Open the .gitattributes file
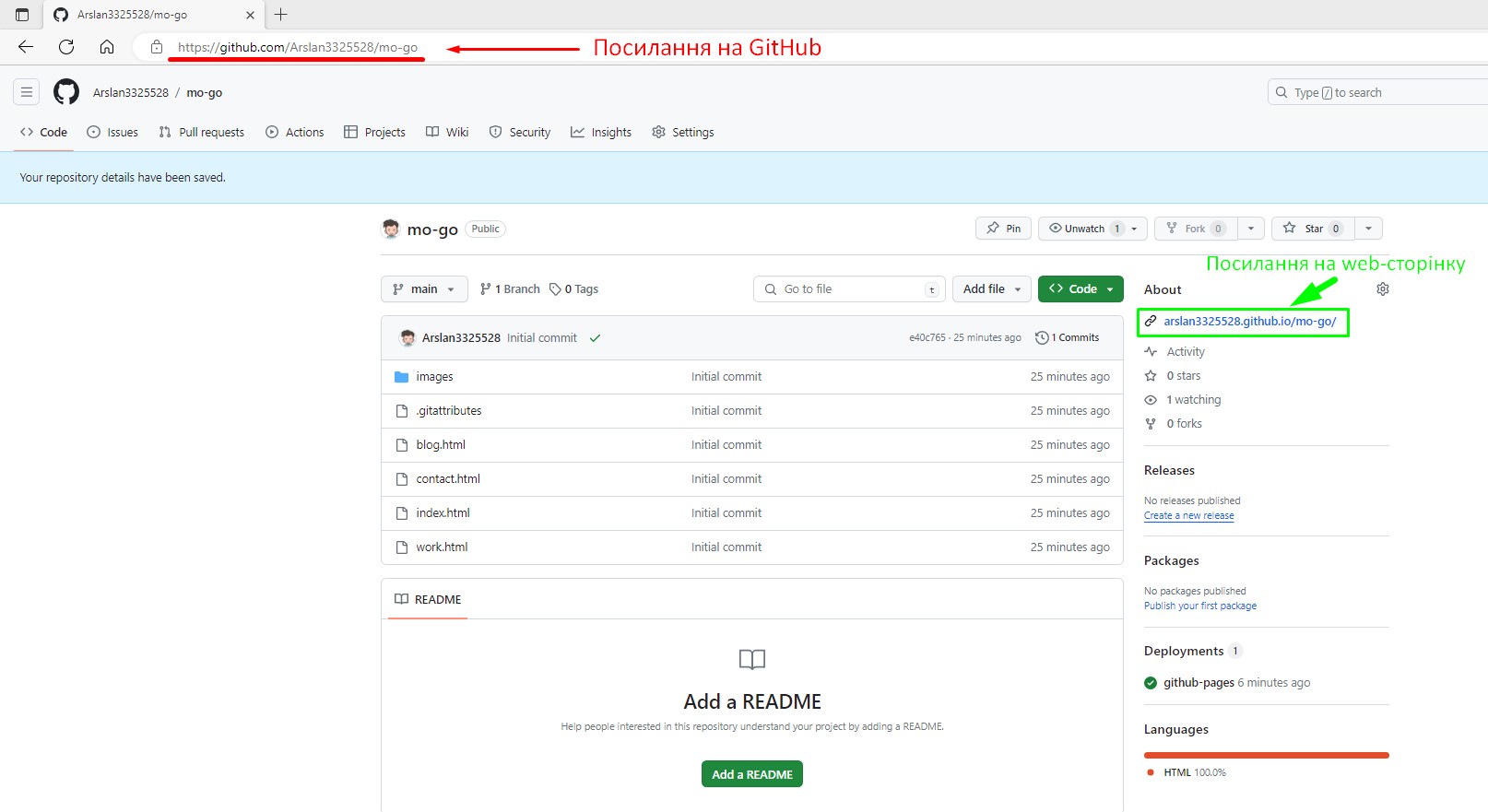This screenshot has height=812, width=1488. (448, 411)
